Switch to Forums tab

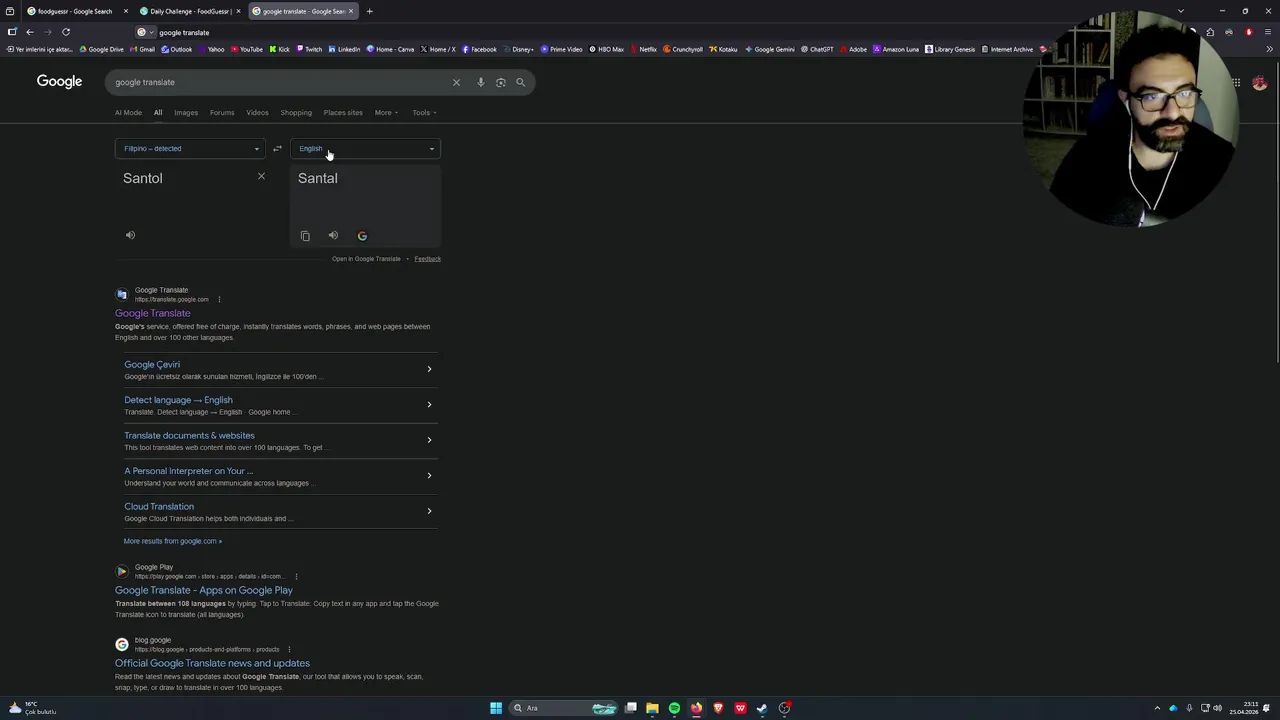pos(222,113)
